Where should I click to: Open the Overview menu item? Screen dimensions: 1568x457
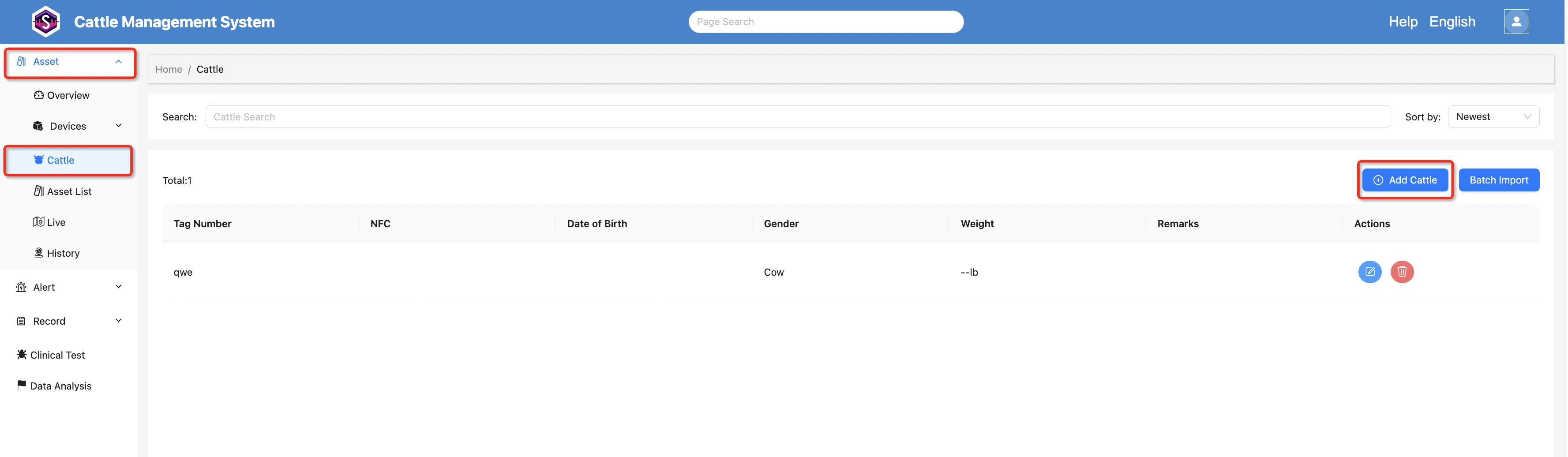[x=69, y=95]
